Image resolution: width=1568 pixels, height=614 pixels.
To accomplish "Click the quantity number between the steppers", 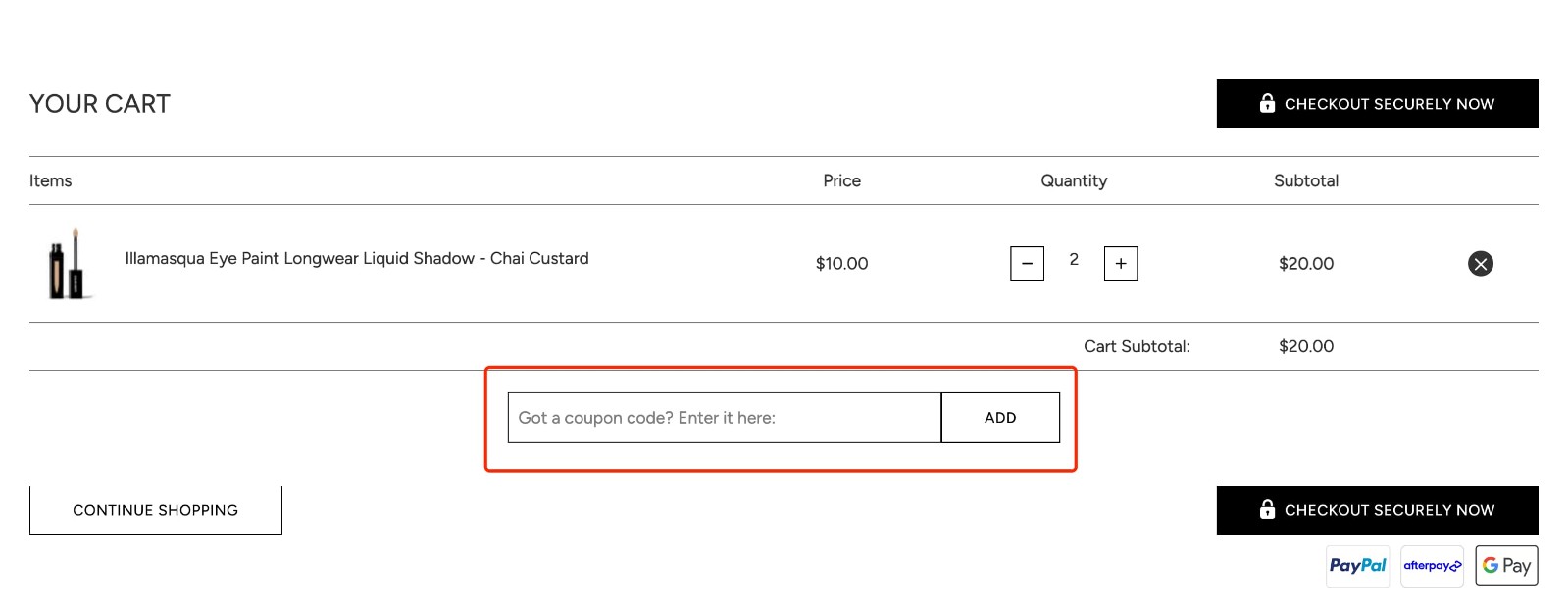I will tap(1074, 260).
